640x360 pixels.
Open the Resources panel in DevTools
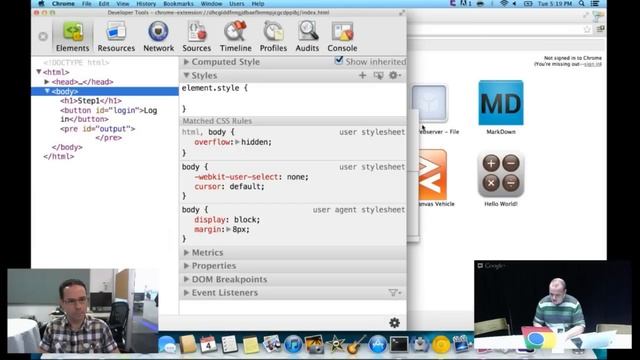116,37
